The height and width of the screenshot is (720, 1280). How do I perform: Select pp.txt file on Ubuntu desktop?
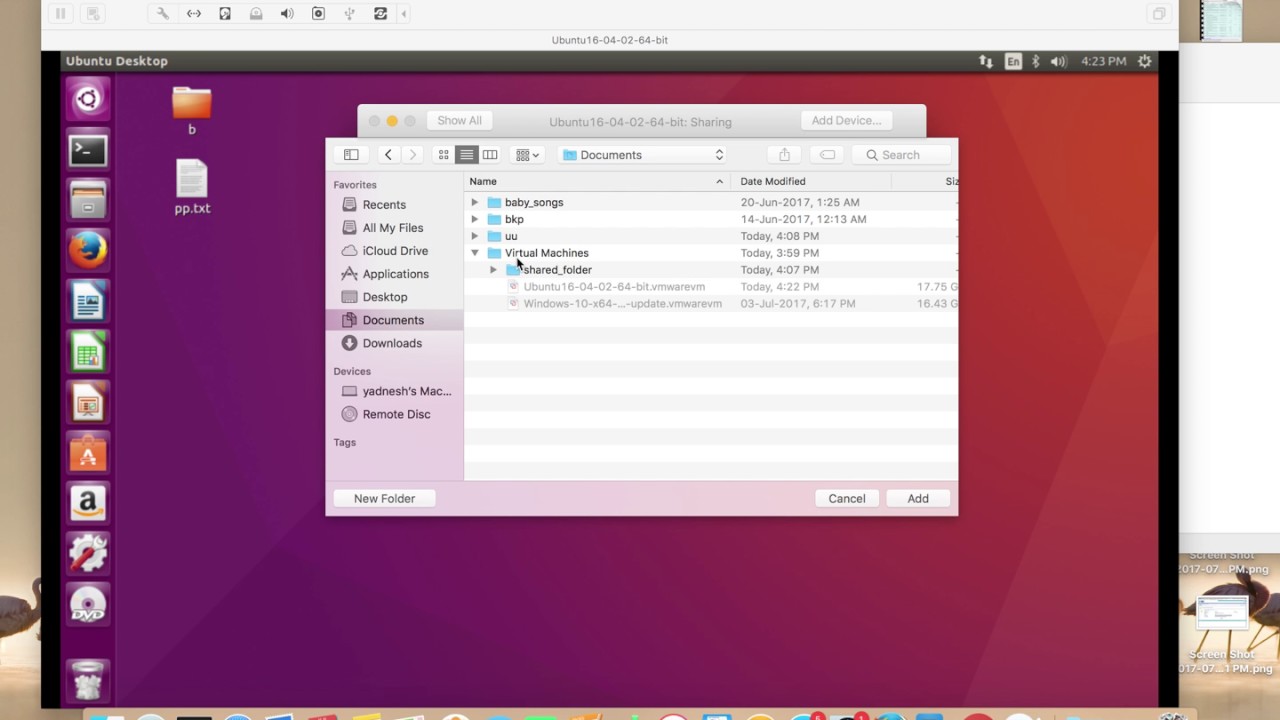[x=192, y=187]
